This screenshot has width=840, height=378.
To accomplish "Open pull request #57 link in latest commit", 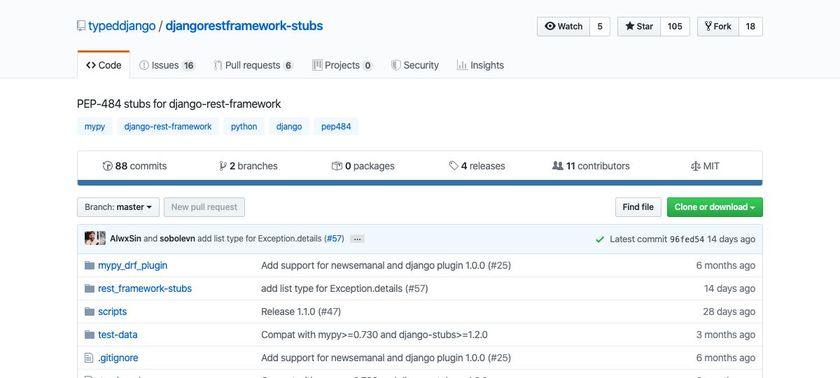I will point(334,239).
